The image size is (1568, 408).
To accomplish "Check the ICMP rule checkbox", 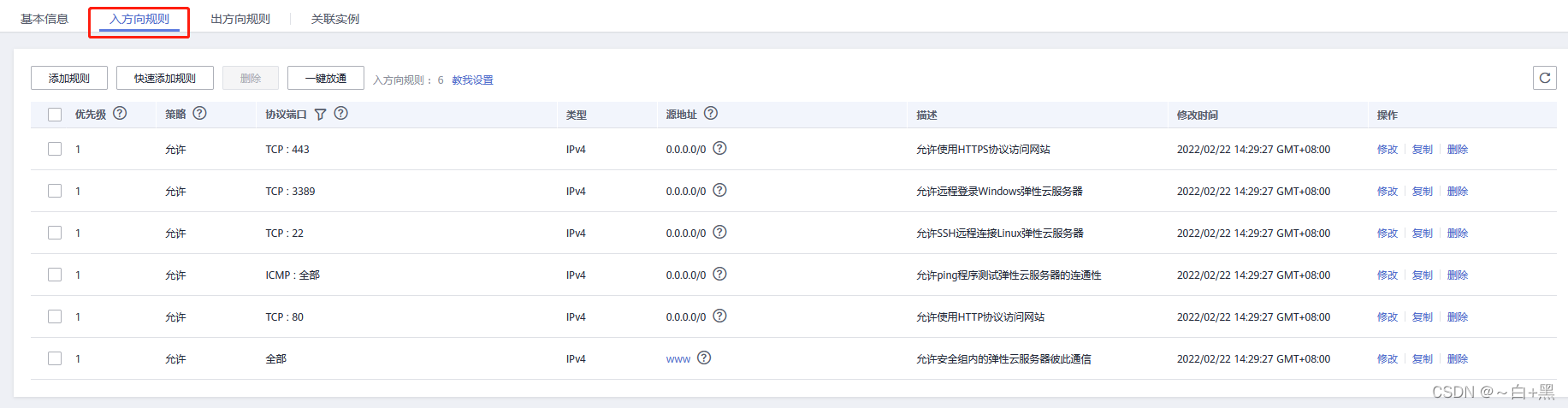I will pos(55,275).
